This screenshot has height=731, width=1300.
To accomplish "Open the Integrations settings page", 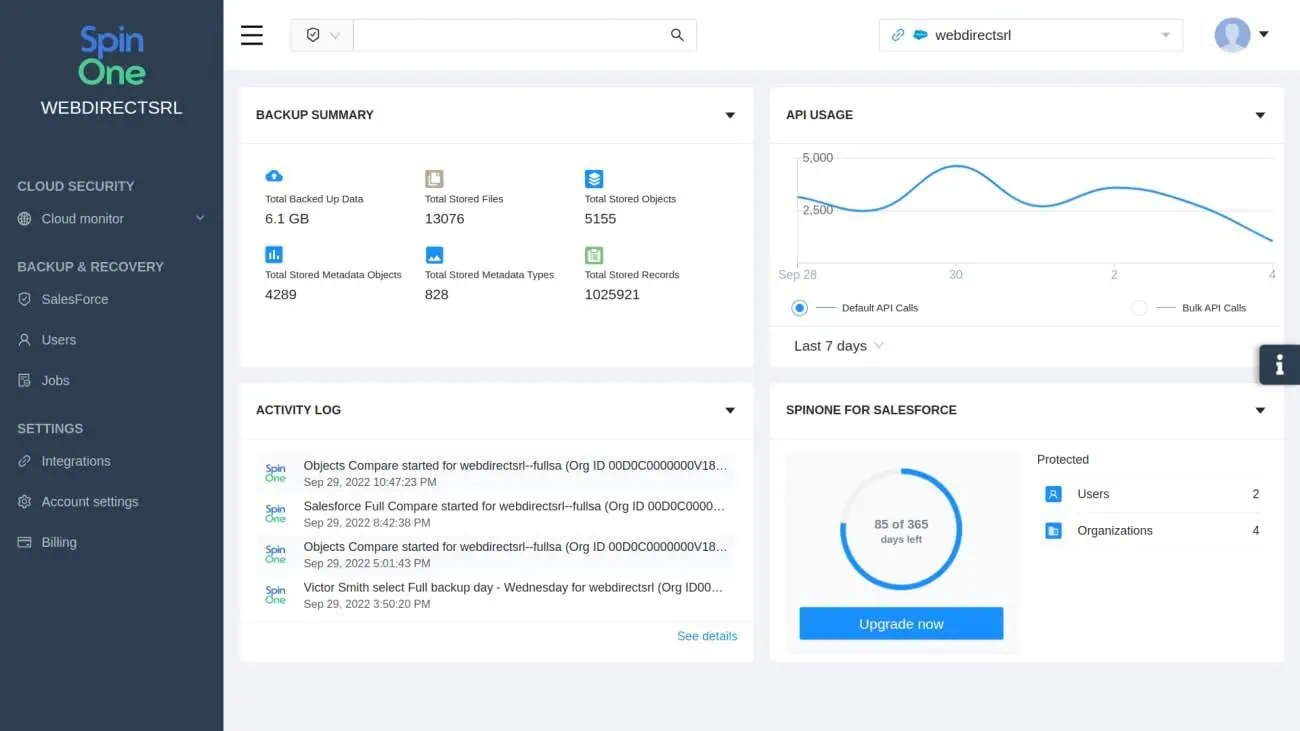I will tap(75, 461).
